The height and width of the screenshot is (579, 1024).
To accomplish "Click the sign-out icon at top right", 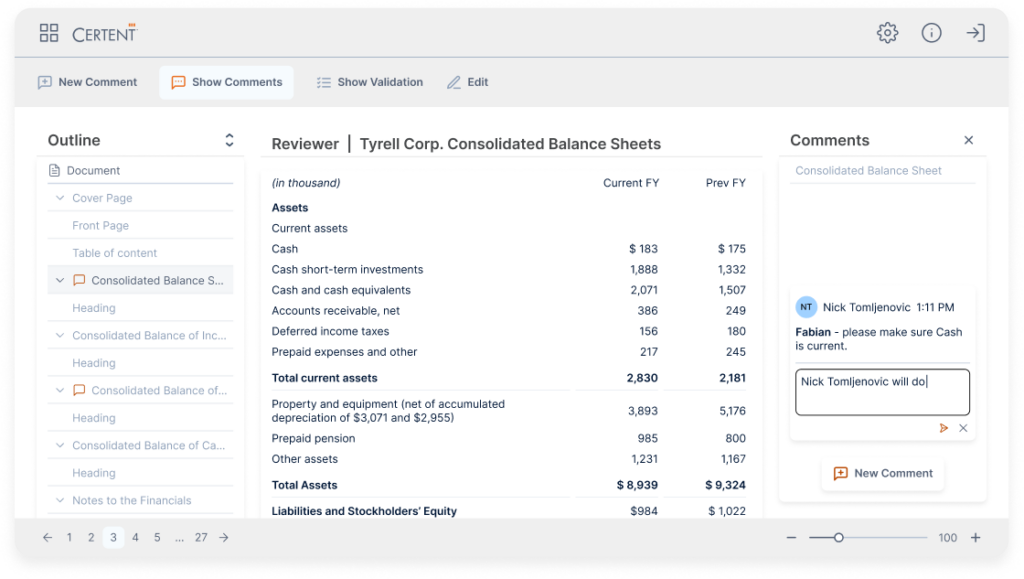I will click(x=975, y=32).
